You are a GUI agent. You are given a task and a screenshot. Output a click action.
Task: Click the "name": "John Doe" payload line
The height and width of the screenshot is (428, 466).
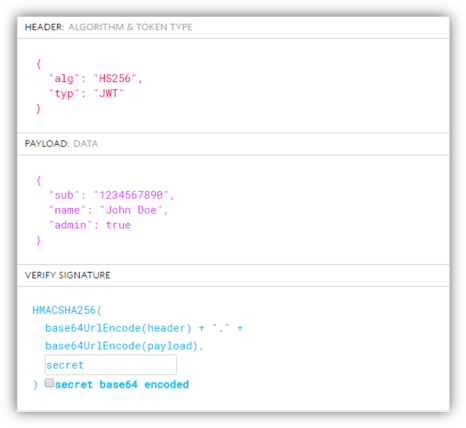108,210
